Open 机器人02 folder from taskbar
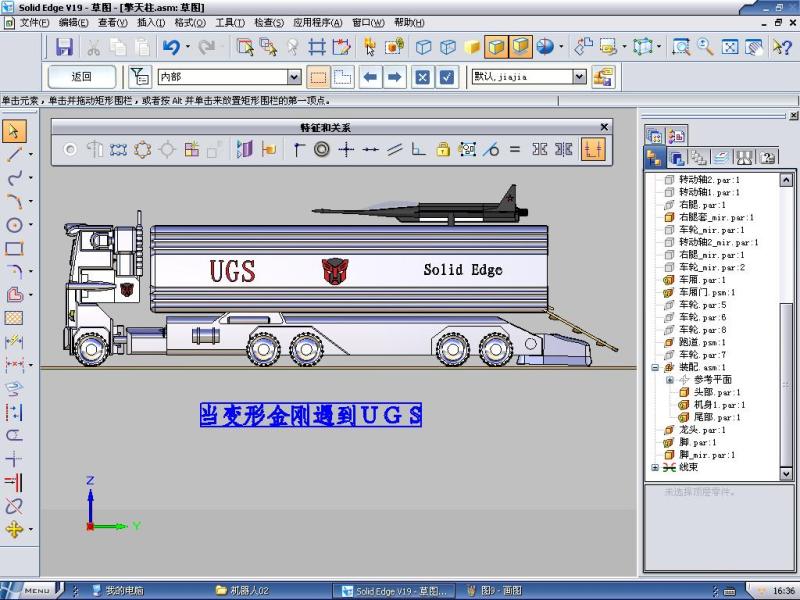This screenshot has height=600, width=800. click(x=242, y=591)
